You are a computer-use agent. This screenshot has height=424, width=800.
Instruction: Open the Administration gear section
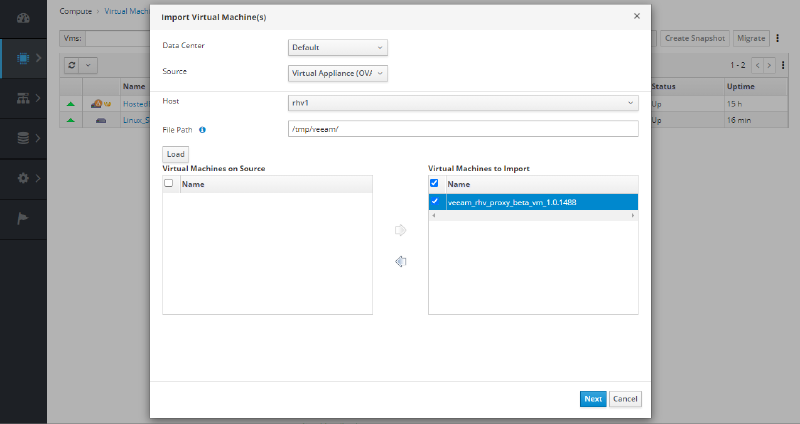23,178
